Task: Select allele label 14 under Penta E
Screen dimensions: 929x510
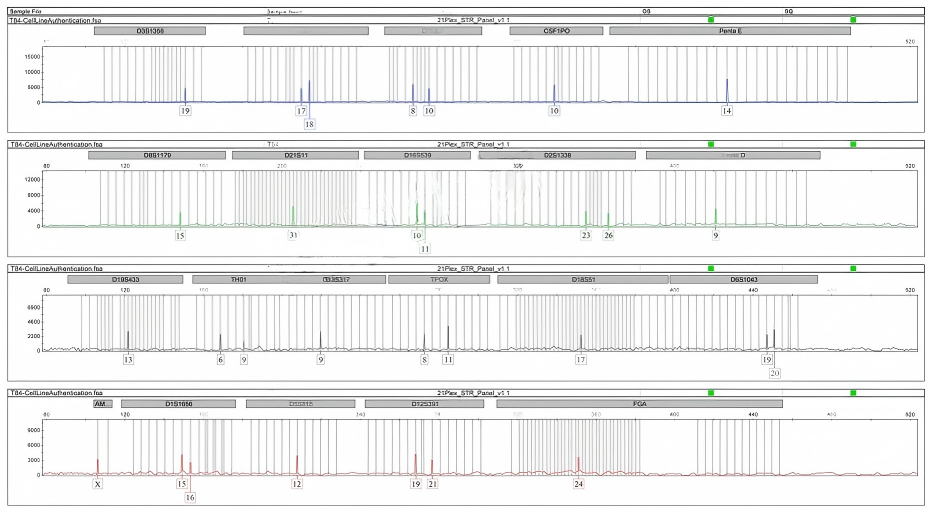Action: 727,111
